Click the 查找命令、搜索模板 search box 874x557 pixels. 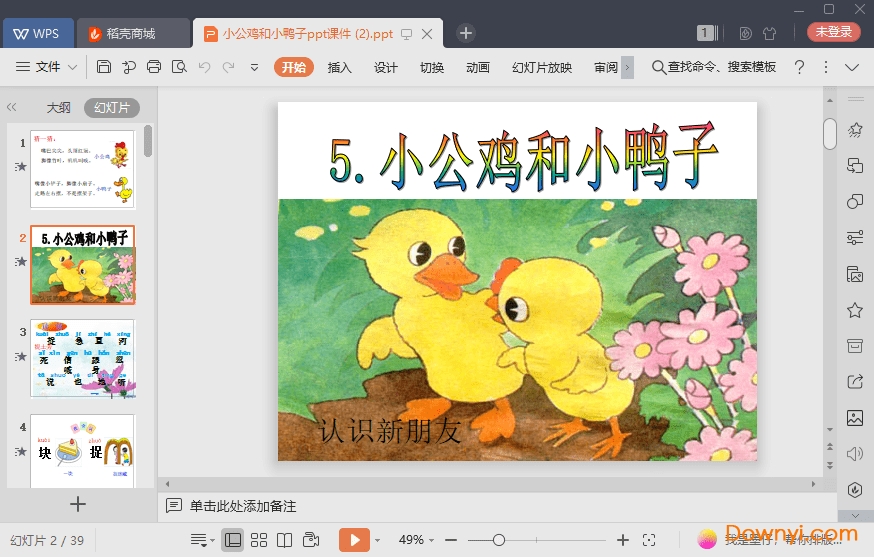tap(714, 67)
